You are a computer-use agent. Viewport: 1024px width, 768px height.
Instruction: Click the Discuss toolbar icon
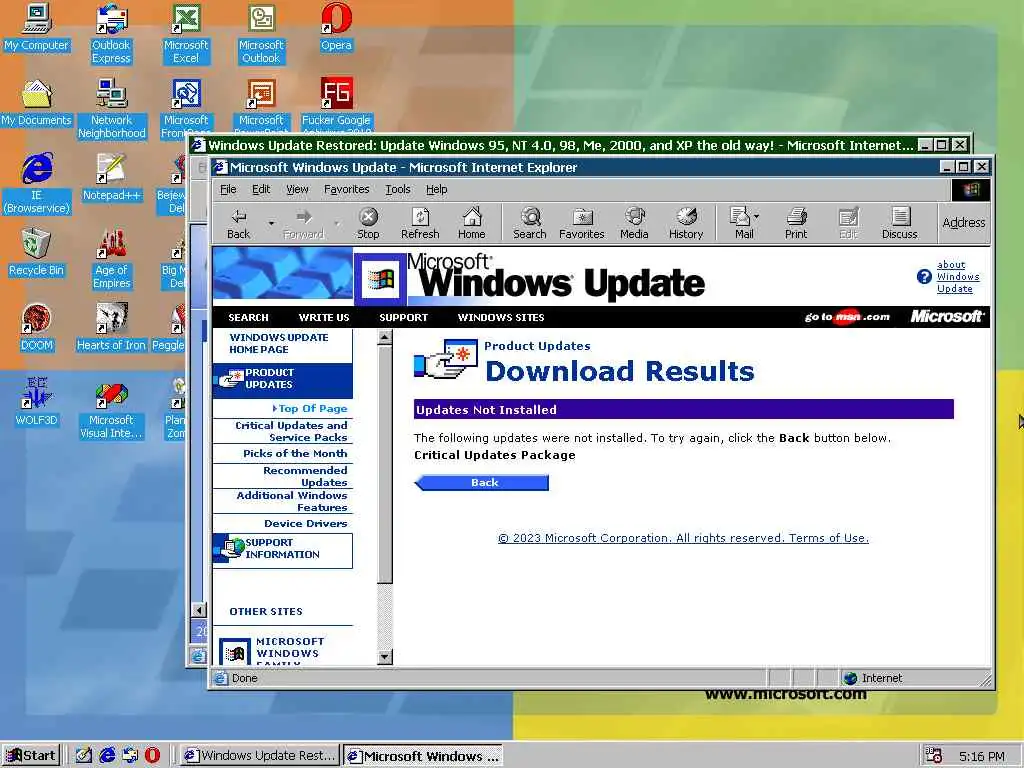coord(900,223)
